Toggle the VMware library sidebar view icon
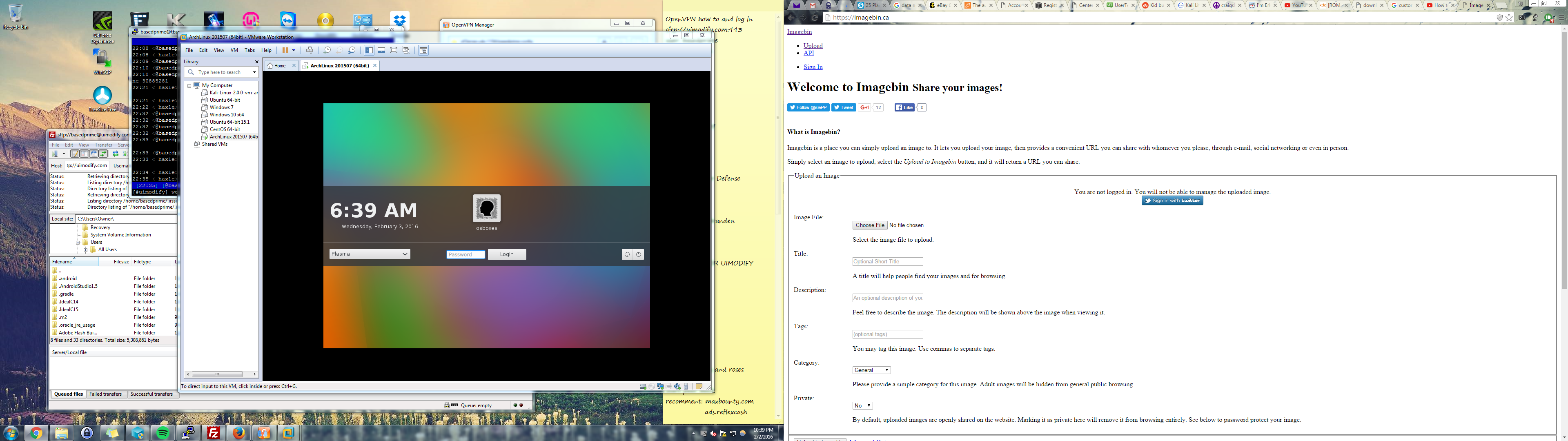 click(x=369, y=51)
